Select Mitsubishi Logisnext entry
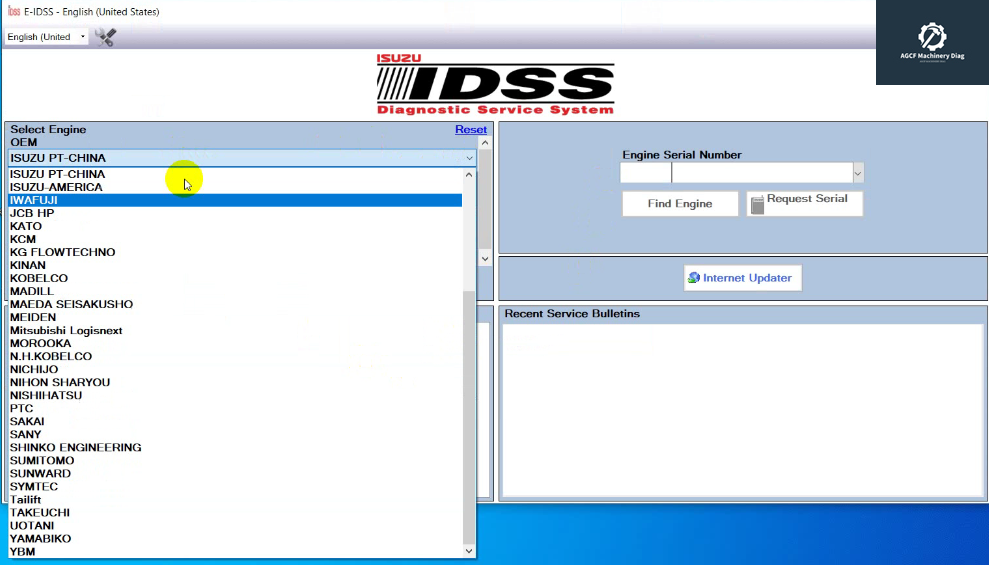 pos(235,330)
